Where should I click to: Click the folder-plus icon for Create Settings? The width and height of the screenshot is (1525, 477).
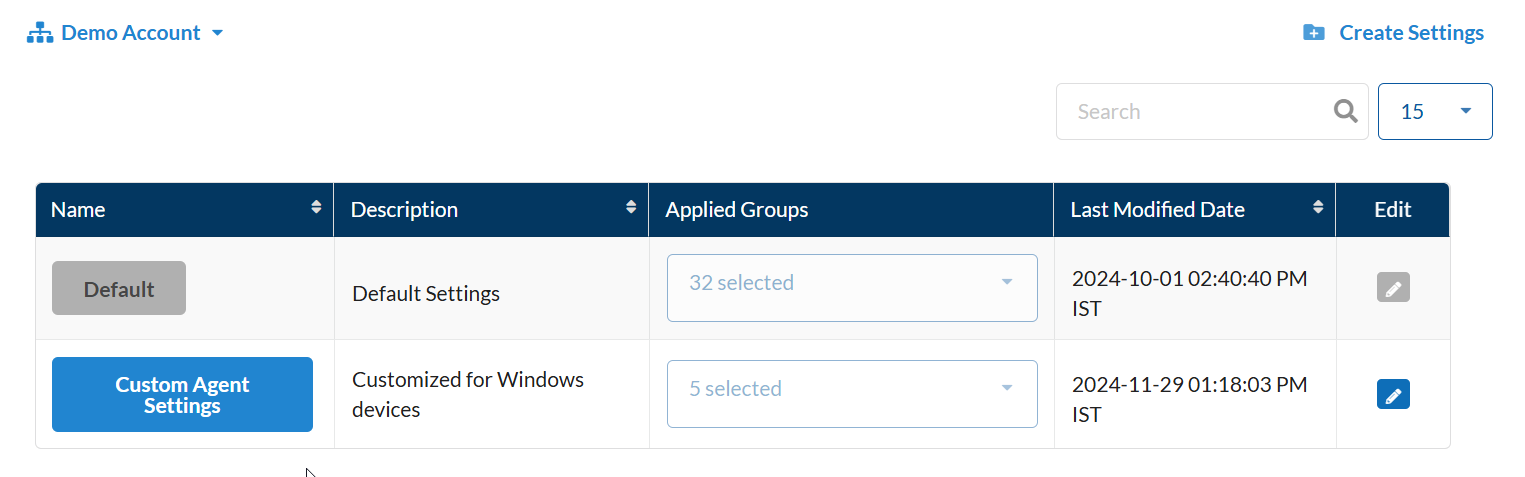point(1314,33)
